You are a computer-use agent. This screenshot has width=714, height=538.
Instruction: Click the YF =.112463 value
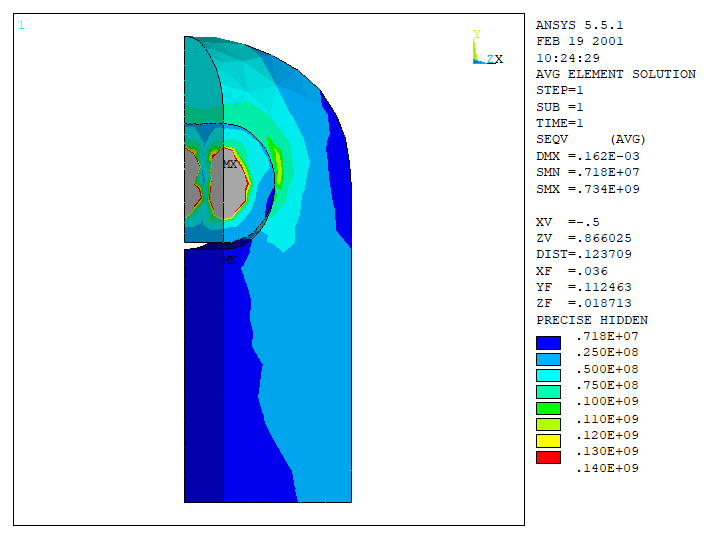point(584,287)
